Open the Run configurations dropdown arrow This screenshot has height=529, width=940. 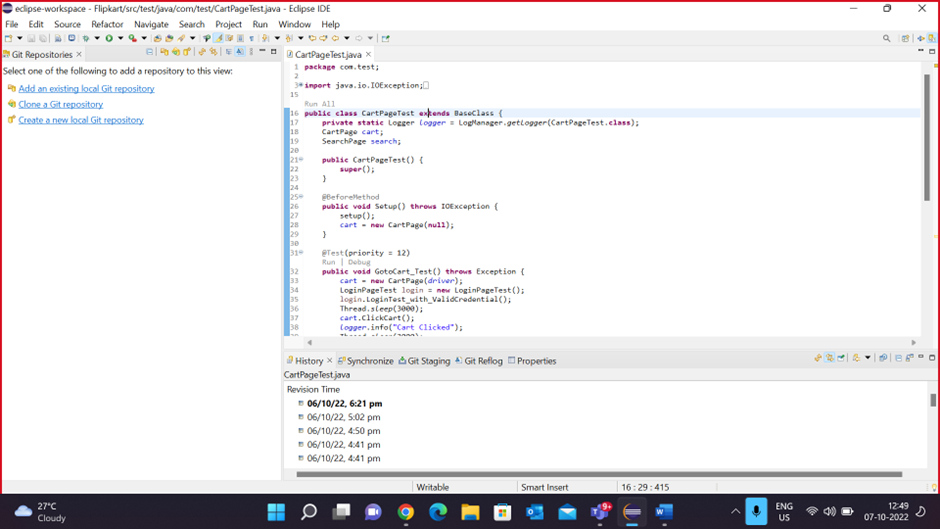pos(120,38)
